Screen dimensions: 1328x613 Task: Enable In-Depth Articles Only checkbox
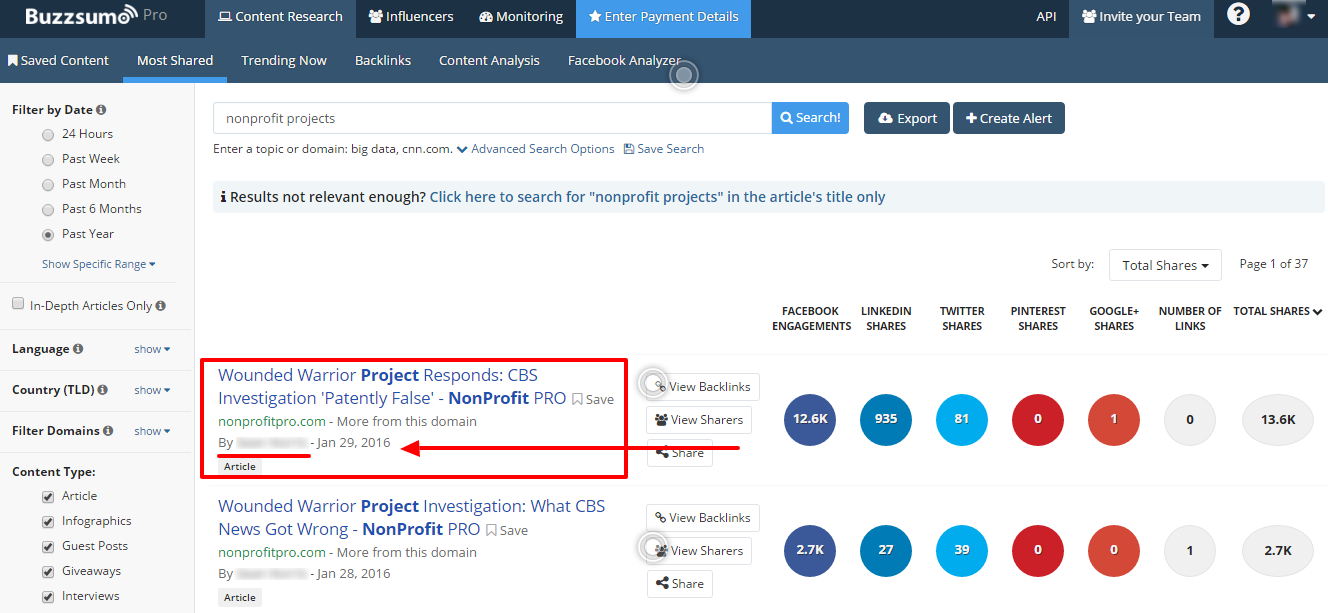point(18,304)
